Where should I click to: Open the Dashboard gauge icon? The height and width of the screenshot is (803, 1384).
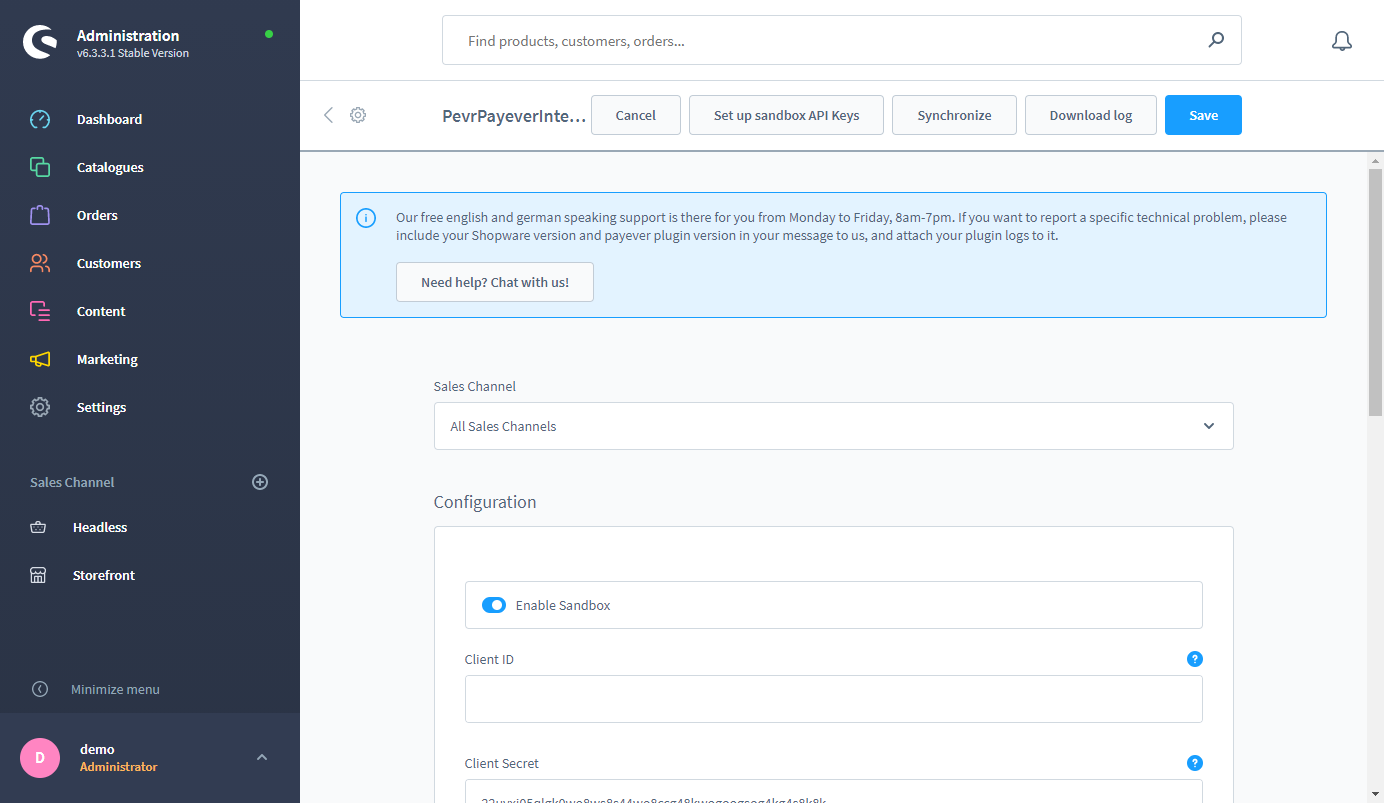[x=40, y=119]
